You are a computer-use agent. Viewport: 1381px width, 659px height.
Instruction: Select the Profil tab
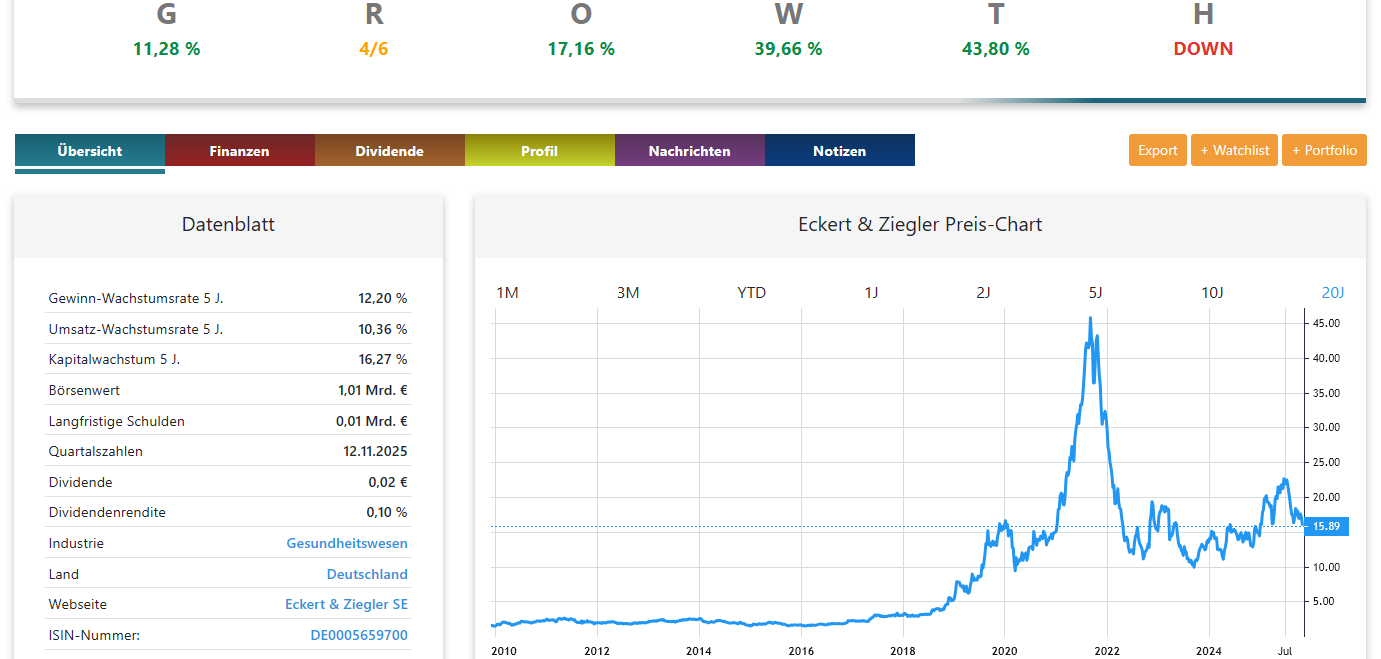point(539,151)
